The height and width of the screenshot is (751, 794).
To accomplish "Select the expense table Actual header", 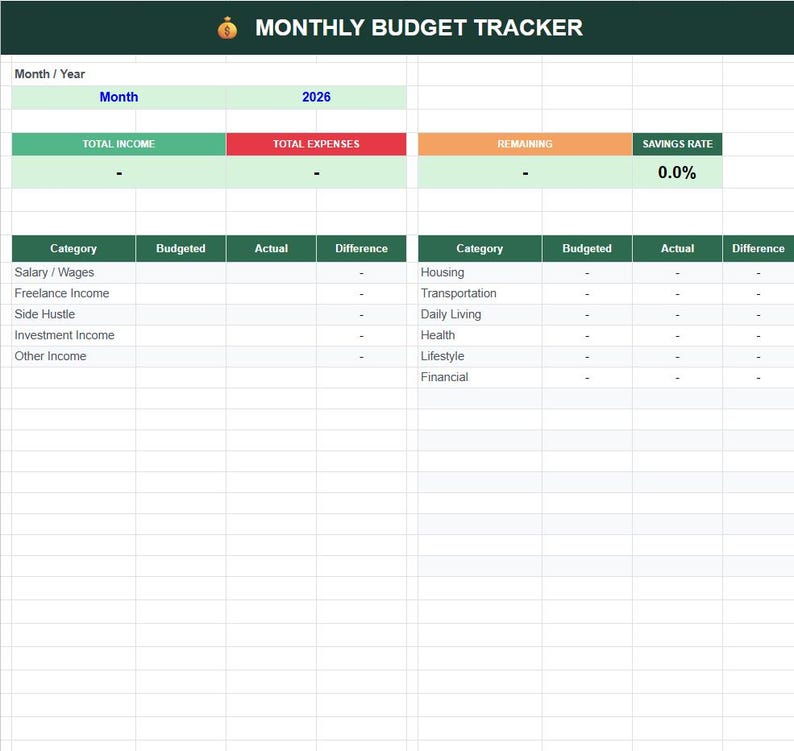I will (x=678, y=249).
